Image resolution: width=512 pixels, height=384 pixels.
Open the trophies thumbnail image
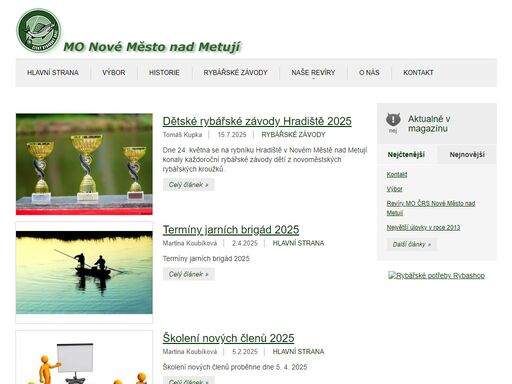pos(84,164)
